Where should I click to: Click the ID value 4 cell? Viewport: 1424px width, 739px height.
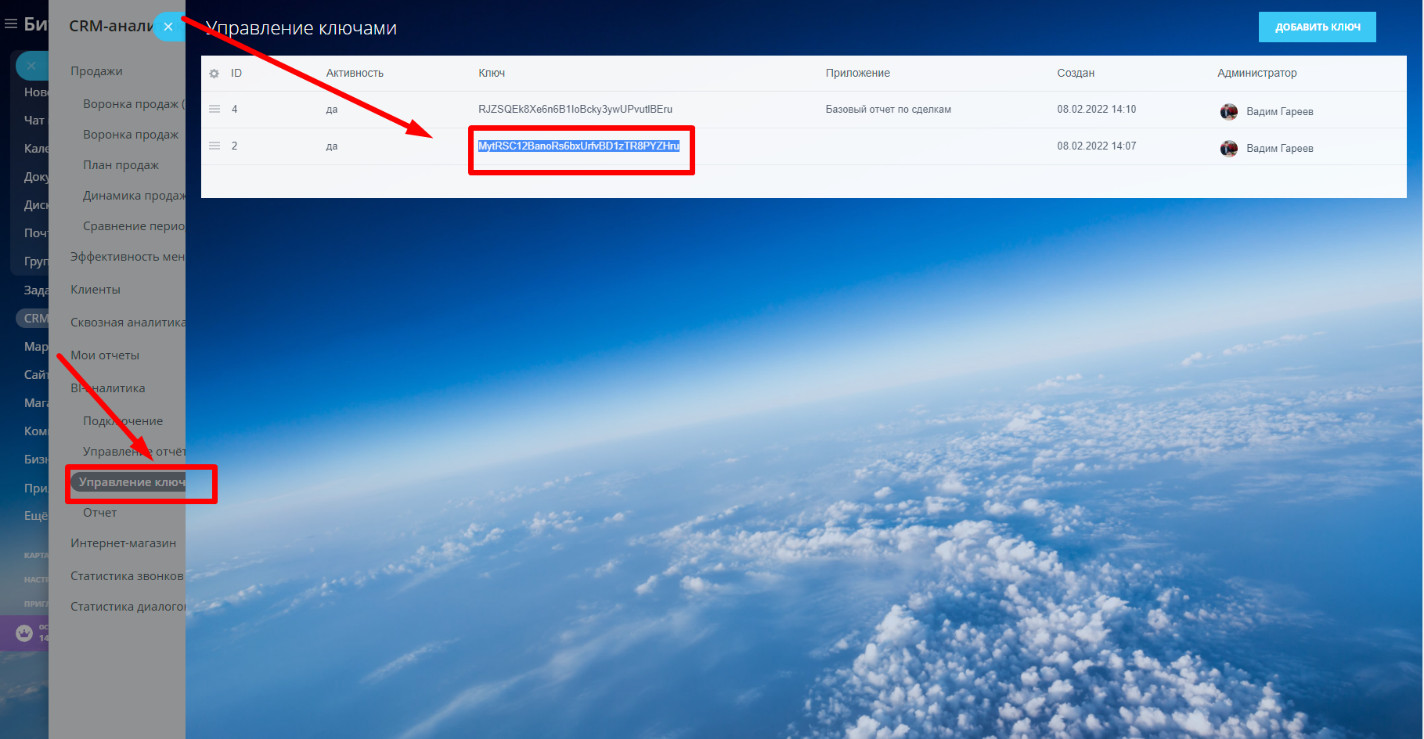point(235,109)
